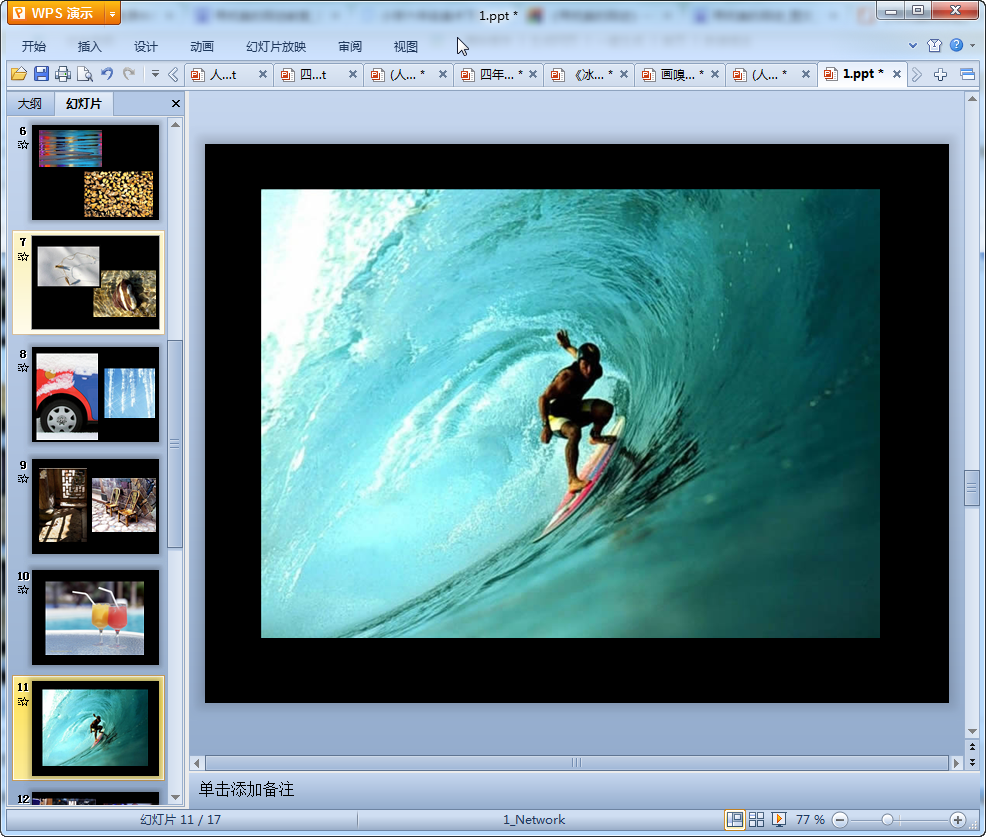Redo the last undone action

129,74
